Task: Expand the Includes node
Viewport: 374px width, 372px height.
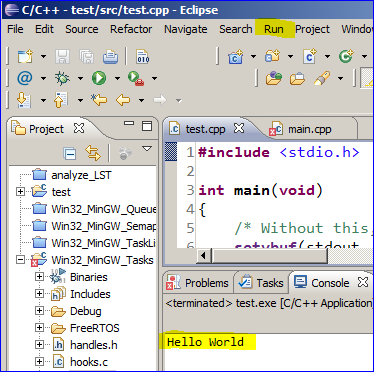Action: 39,294
